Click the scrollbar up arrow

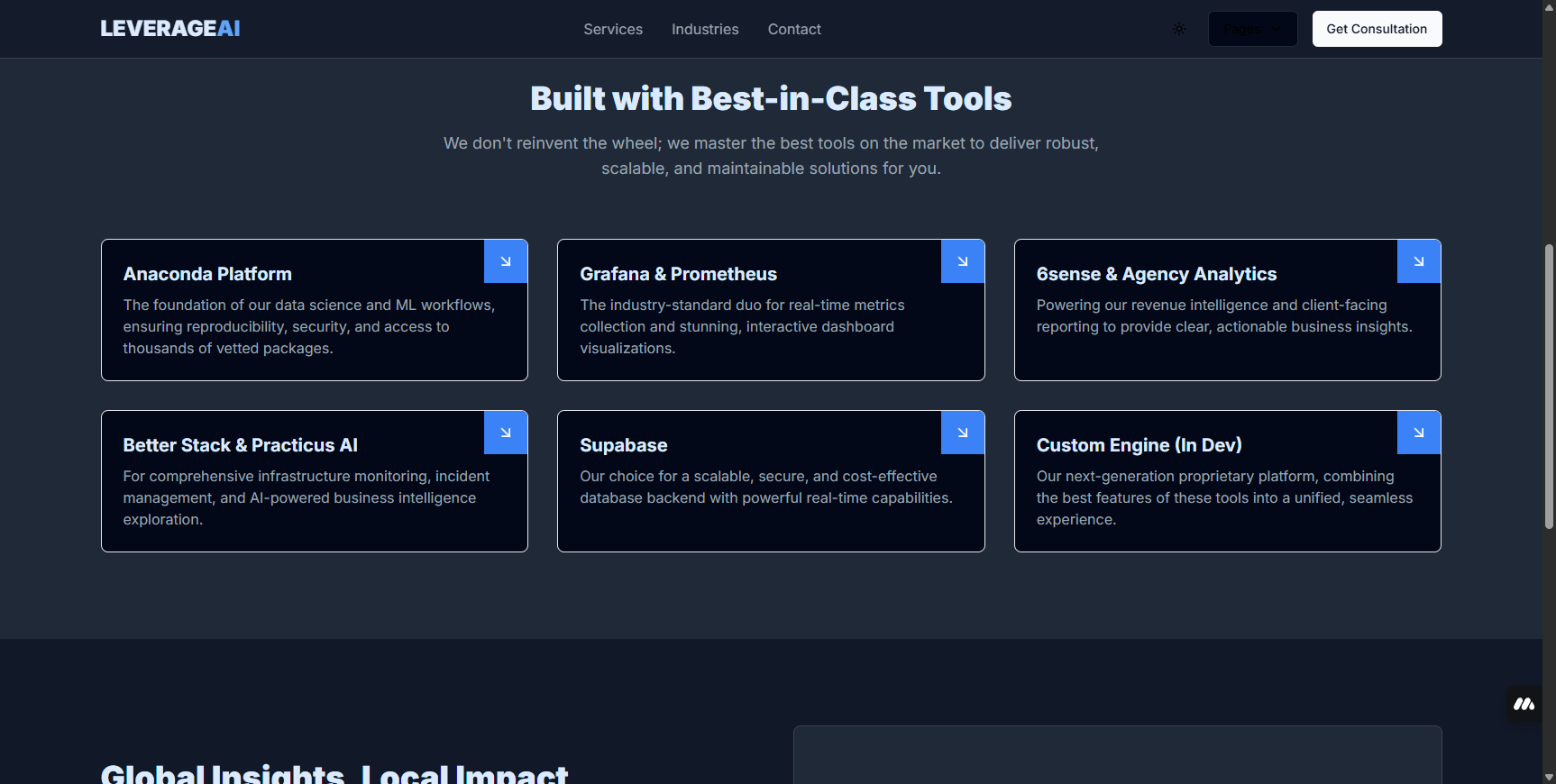[x=1549, y=5]
